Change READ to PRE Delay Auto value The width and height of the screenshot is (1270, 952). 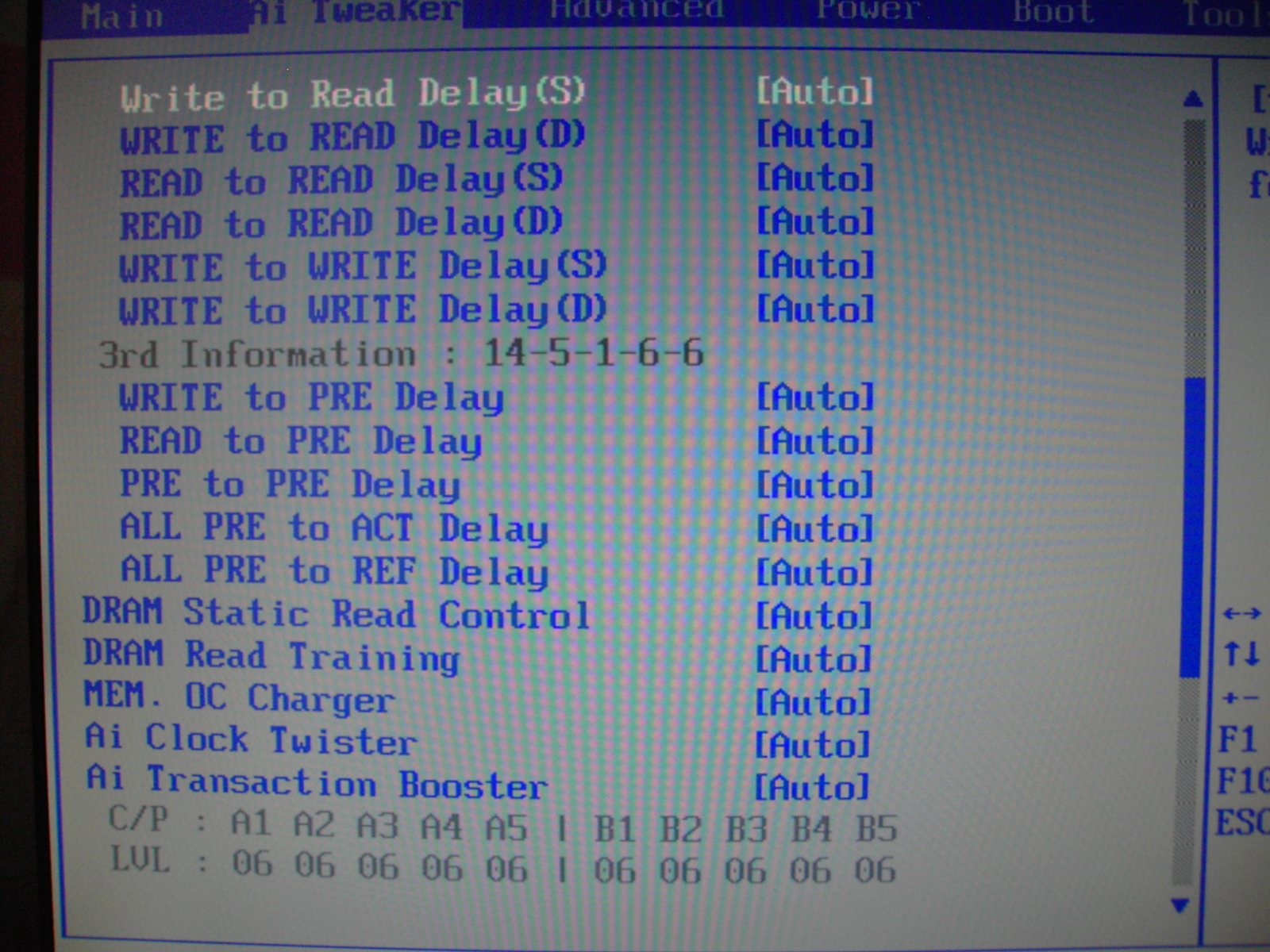point(814,441)
